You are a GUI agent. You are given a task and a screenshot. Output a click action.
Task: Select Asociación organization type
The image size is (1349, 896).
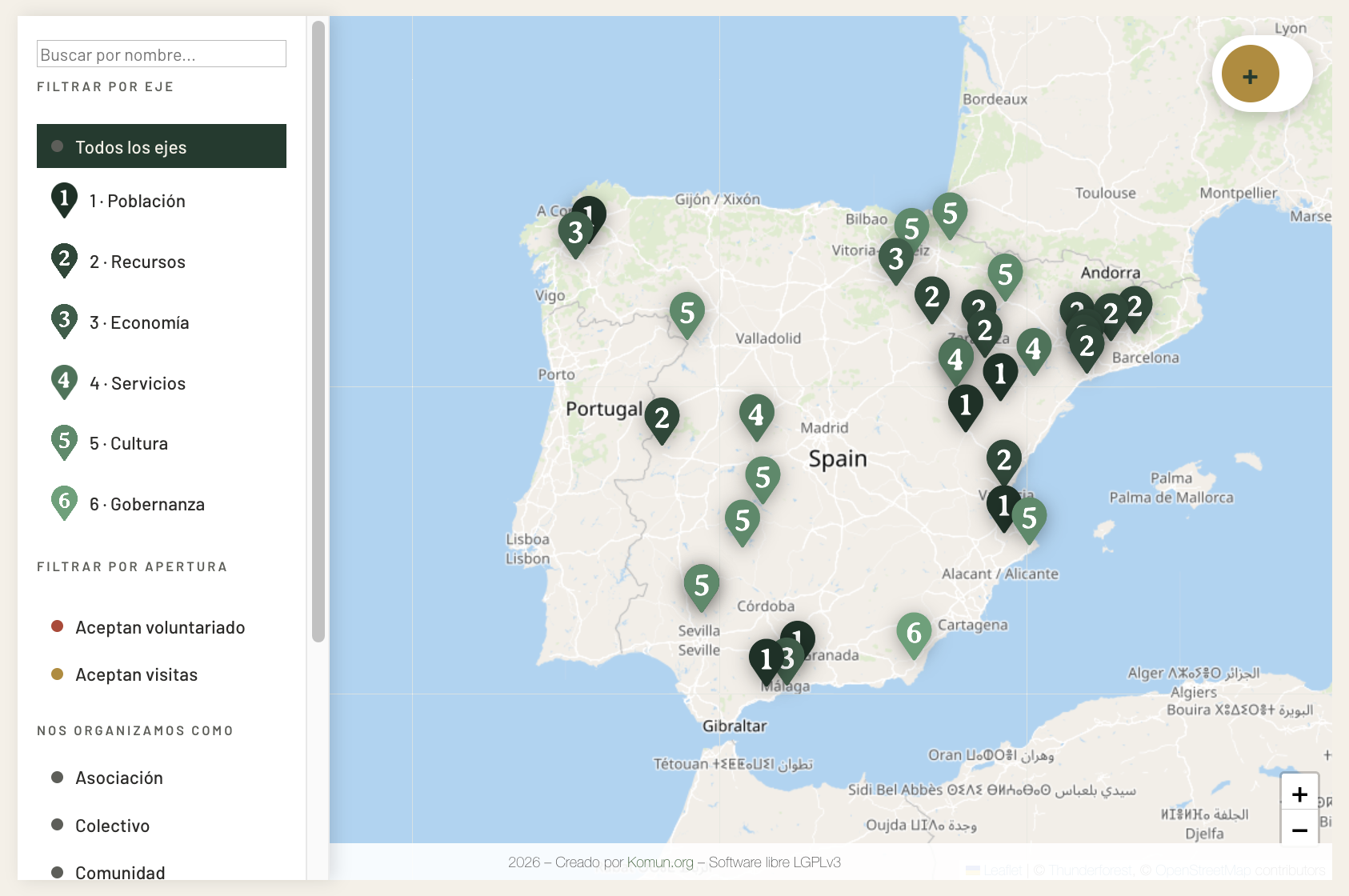(162, 778)
